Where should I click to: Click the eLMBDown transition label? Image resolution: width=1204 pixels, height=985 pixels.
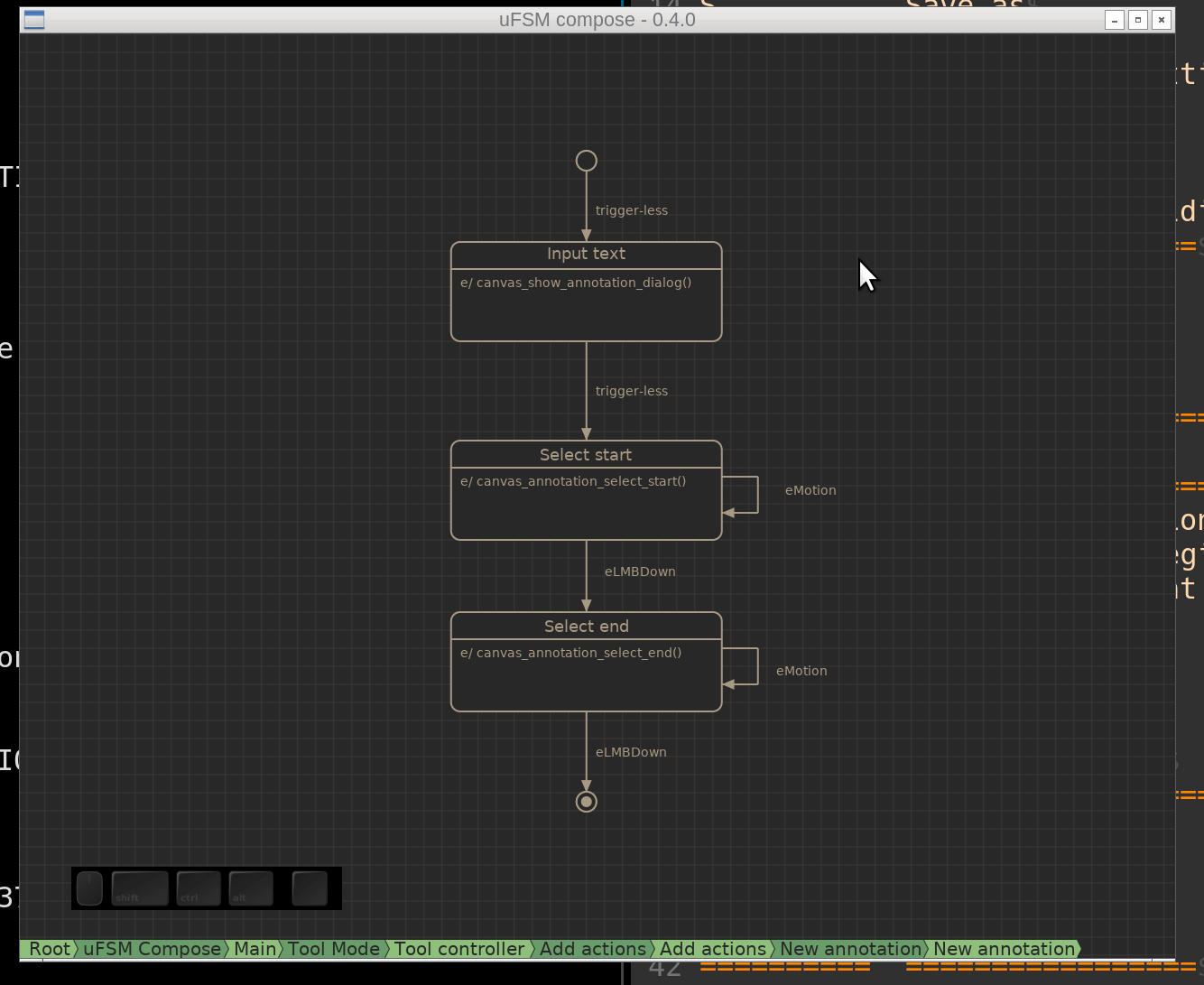[641, 571]
